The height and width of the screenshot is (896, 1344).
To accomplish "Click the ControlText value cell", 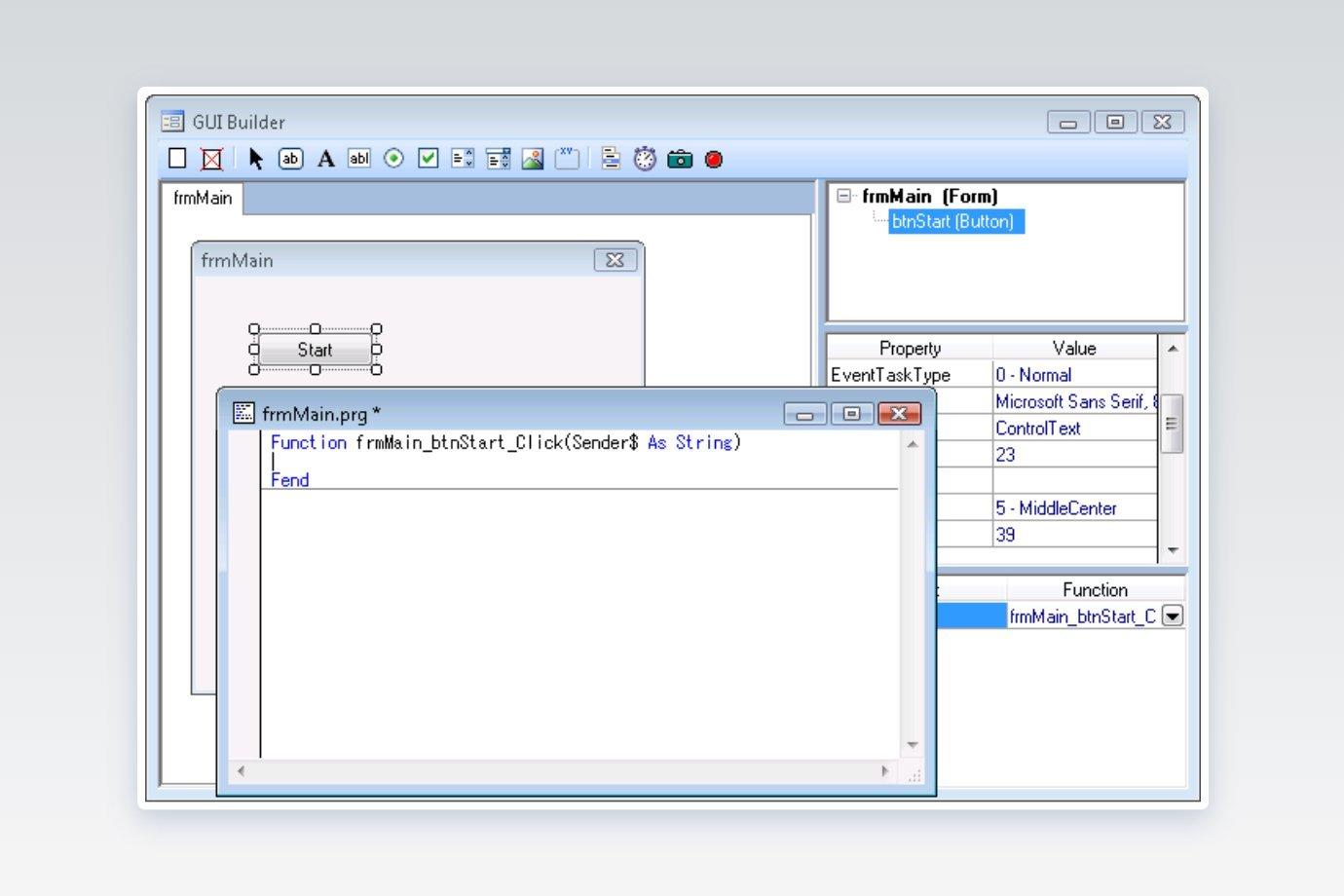I will pyautogui.click(x=1074, y=428).
